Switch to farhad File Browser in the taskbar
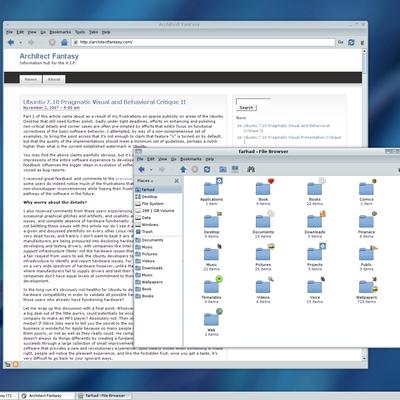Image resolution: width=400 pixels, height=400 pixels. click(103, 396)
